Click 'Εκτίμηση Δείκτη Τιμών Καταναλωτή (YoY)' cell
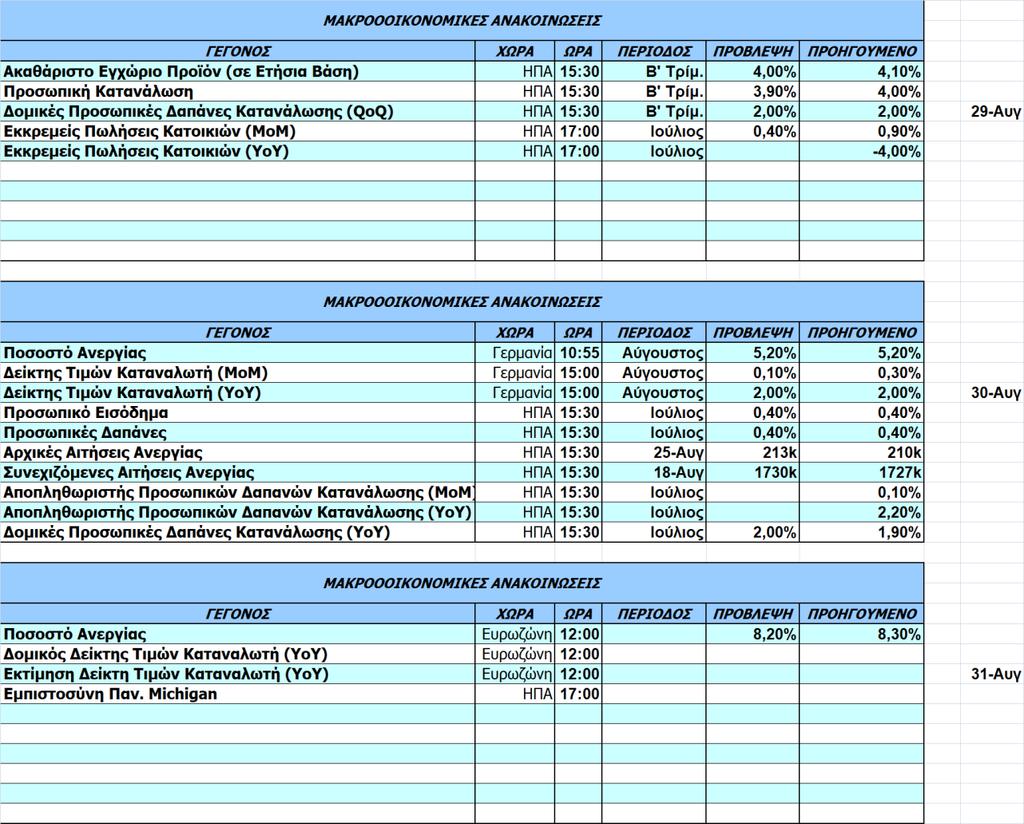The image size is (1024, 824). tap(238, 674)
